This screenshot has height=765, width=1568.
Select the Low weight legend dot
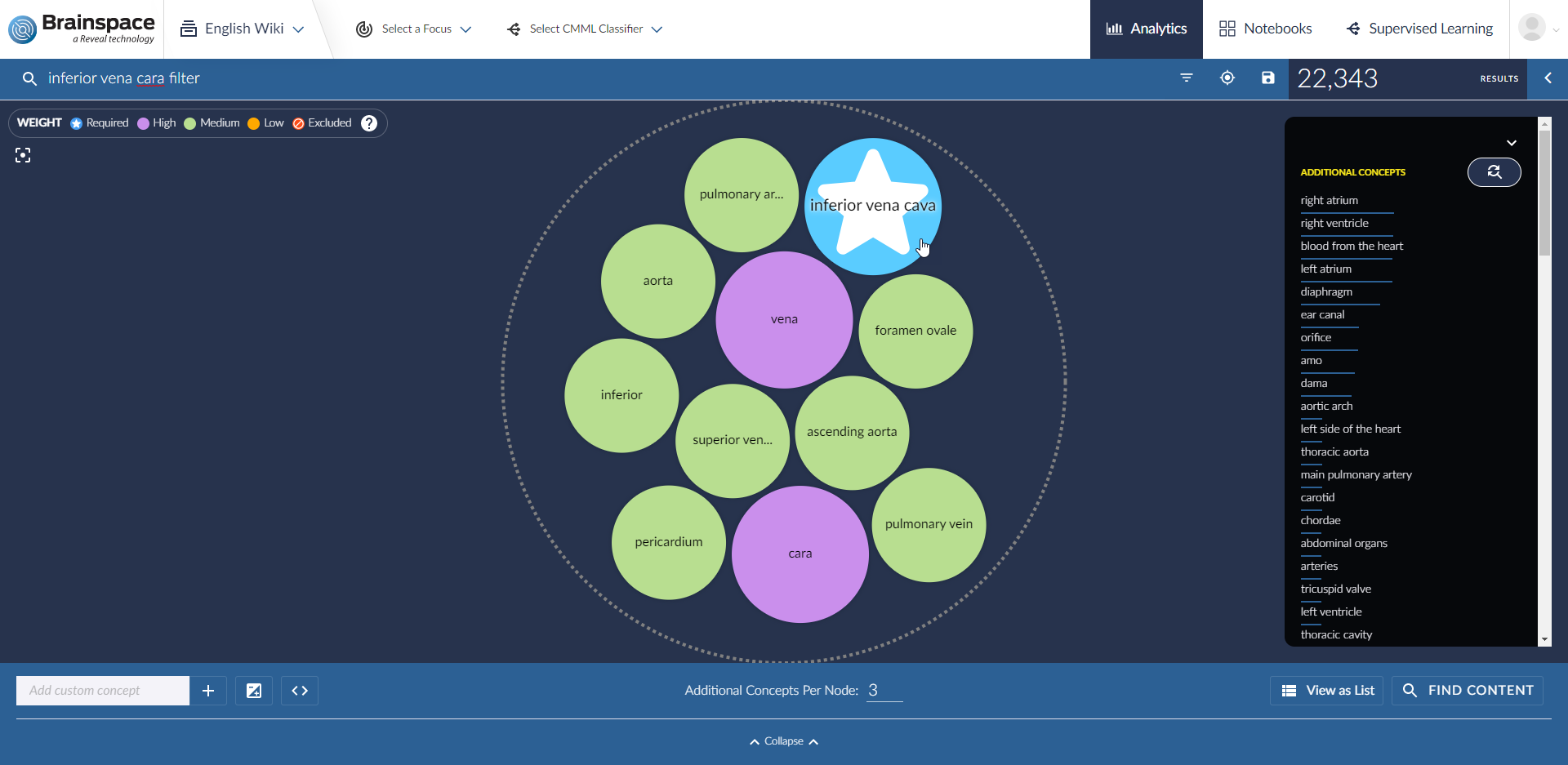253,123
